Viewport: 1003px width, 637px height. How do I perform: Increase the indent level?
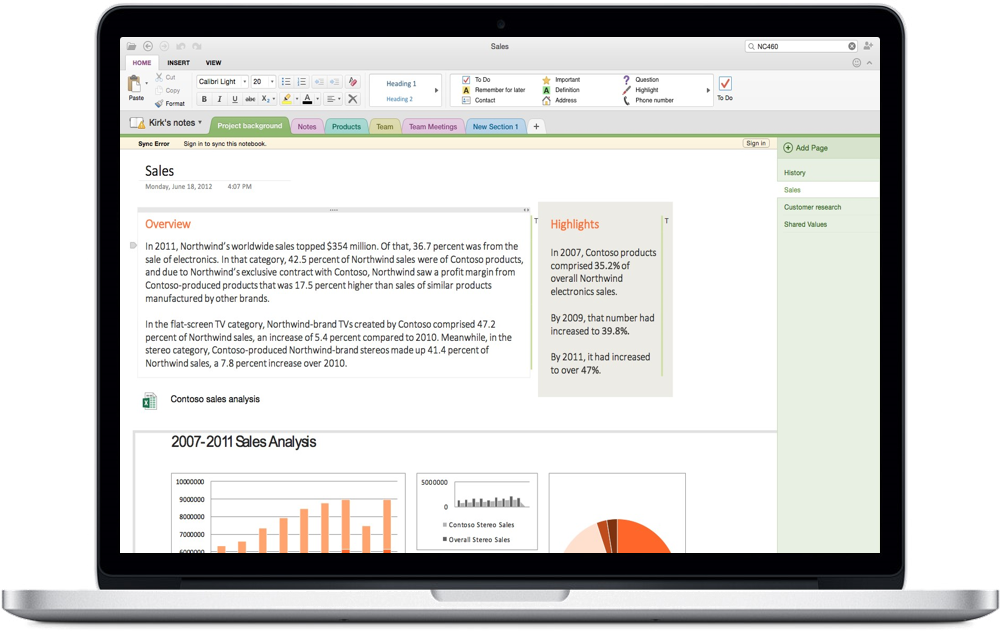point(335,82)
